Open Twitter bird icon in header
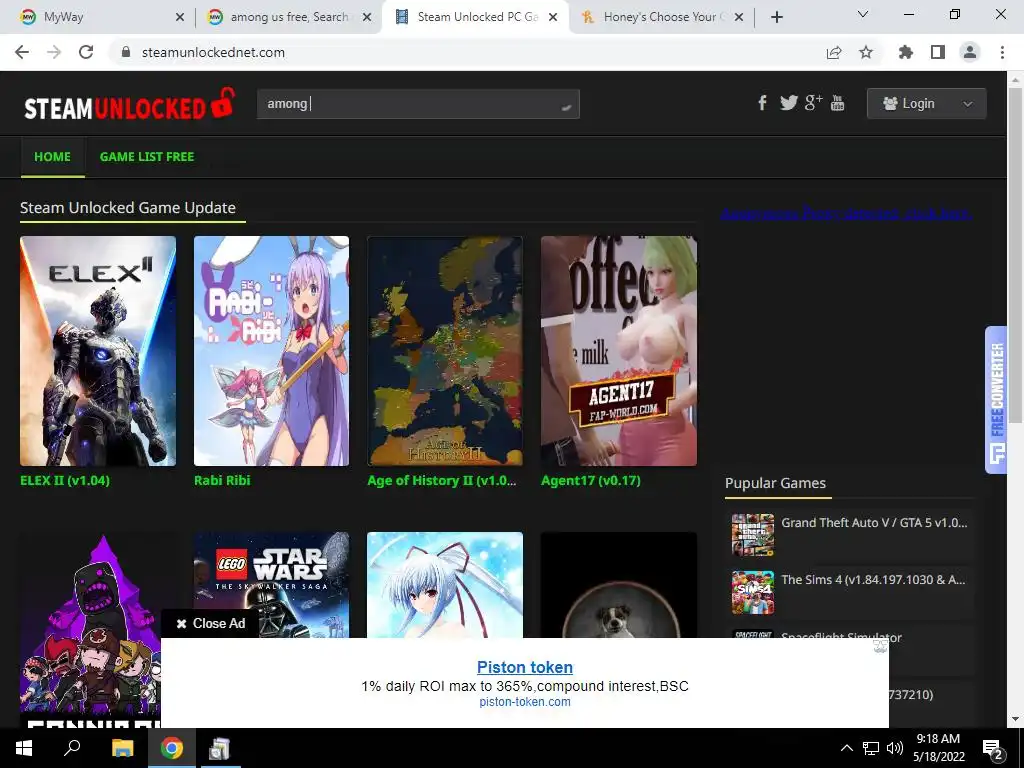Viewport: 1024px width, 768px height. coord(788,103)
